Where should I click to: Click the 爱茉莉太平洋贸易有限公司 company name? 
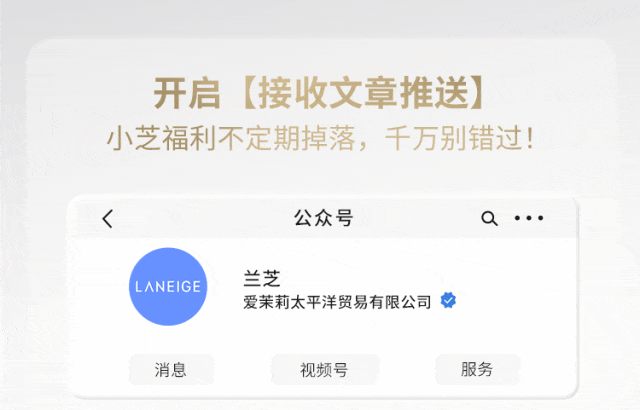[337, 302]
